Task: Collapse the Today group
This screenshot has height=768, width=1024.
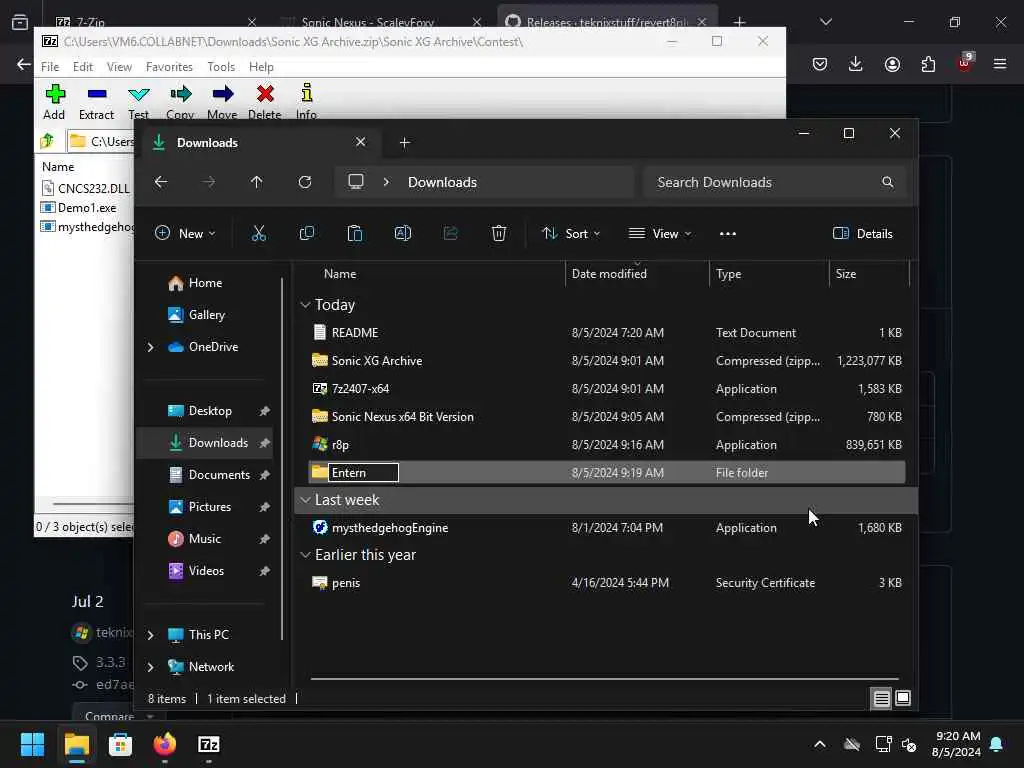Action: coord(305,305)
